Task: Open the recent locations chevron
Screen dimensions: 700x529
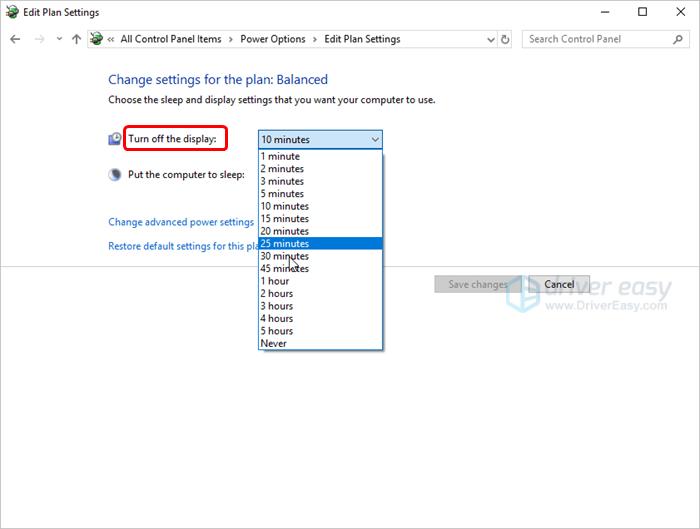Action: point(59,39)
